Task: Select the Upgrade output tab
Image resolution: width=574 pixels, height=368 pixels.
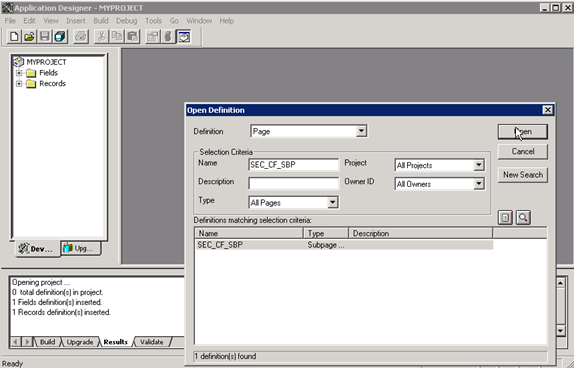Action: (x=79, y=342)
